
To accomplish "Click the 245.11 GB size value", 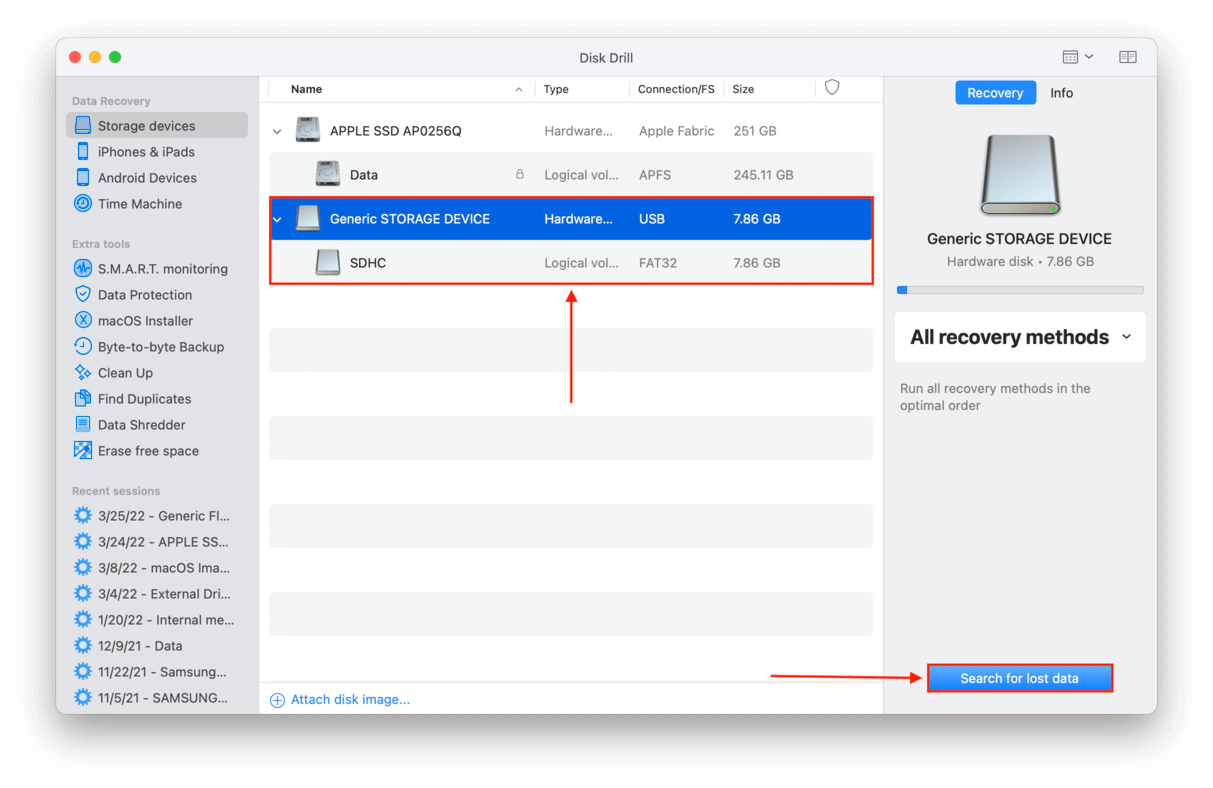I will (763, 175).
